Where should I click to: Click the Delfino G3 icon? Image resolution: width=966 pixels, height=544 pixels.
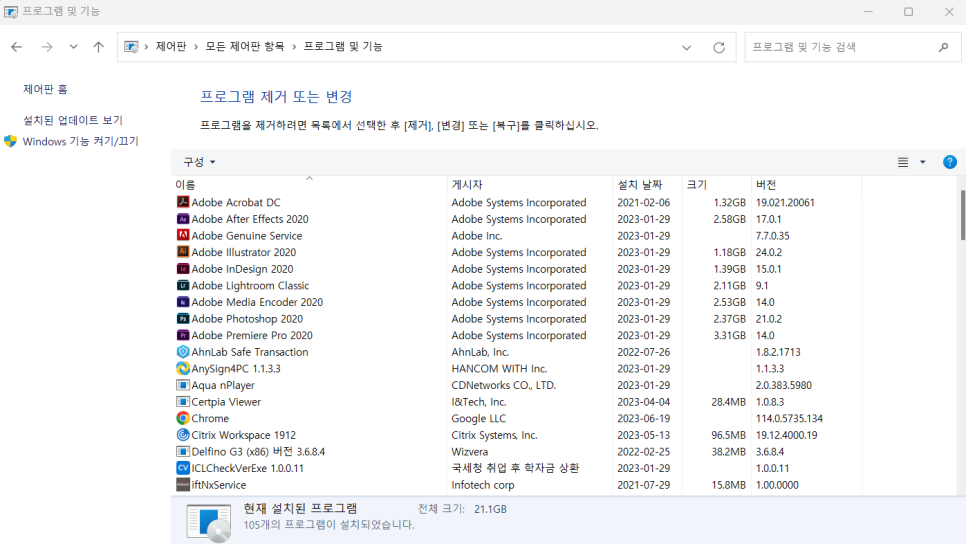pyautogui.click(x=183, y=452)
